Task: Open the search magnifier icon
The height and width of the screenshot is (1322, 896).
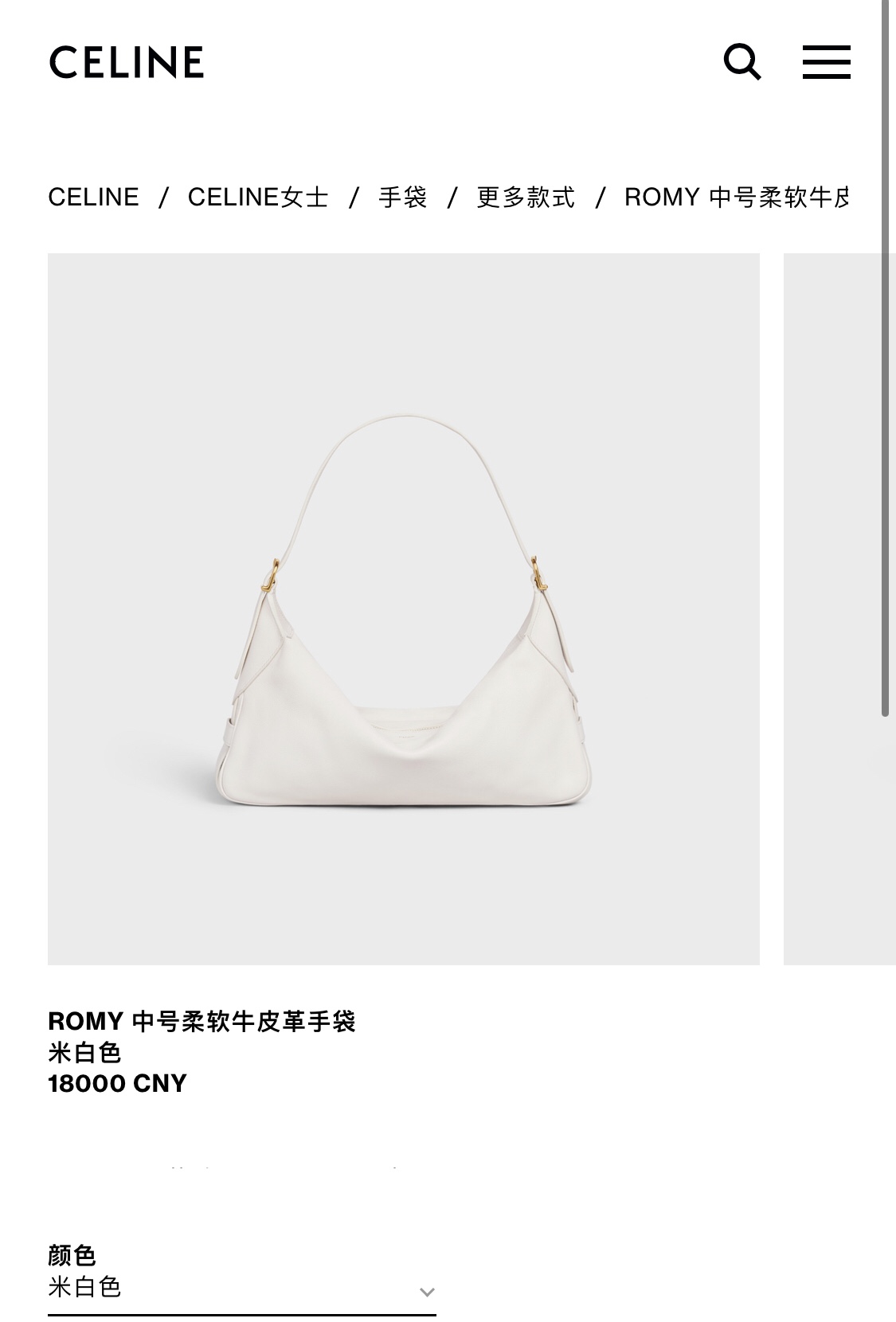Action: (742, 61)
